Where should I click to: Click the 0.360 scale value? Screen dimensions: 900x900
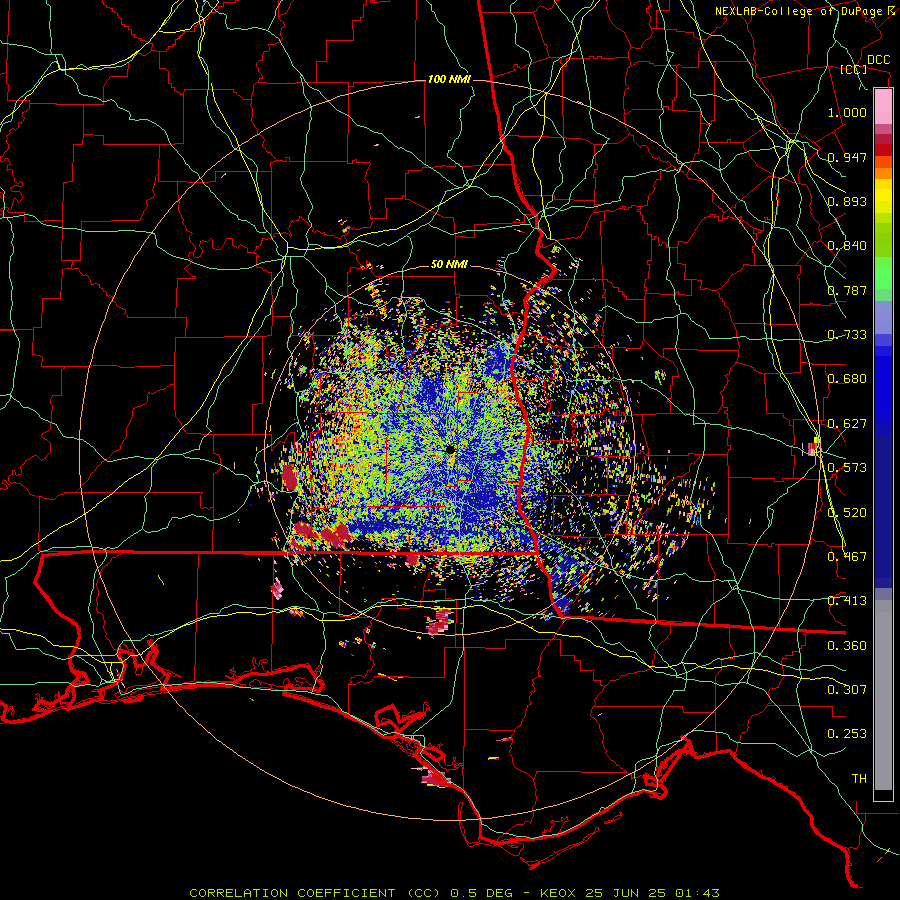pyautogui.click(x=847, y=646)
